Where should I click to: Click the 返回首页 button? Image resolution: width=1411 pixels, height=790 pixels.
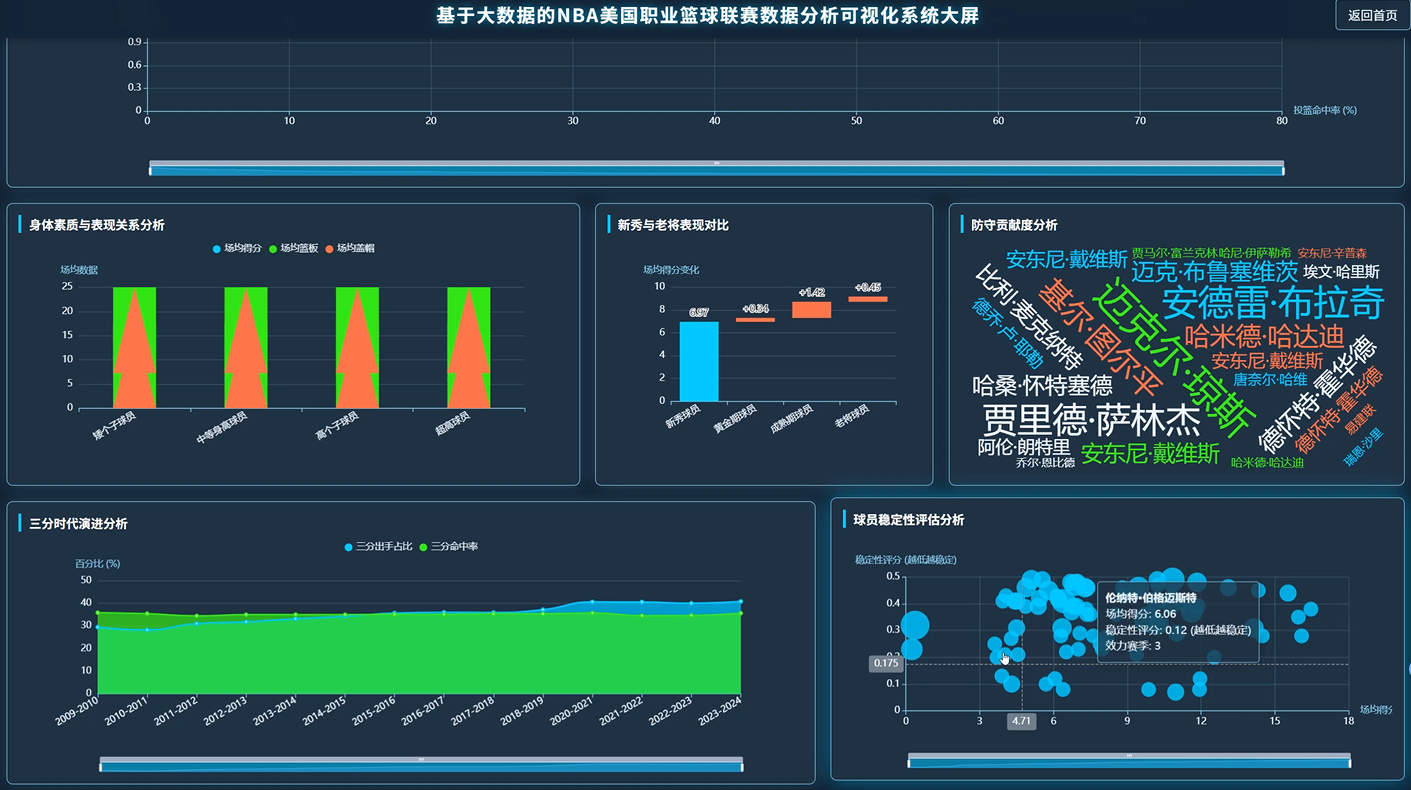tap(1372, 15)
